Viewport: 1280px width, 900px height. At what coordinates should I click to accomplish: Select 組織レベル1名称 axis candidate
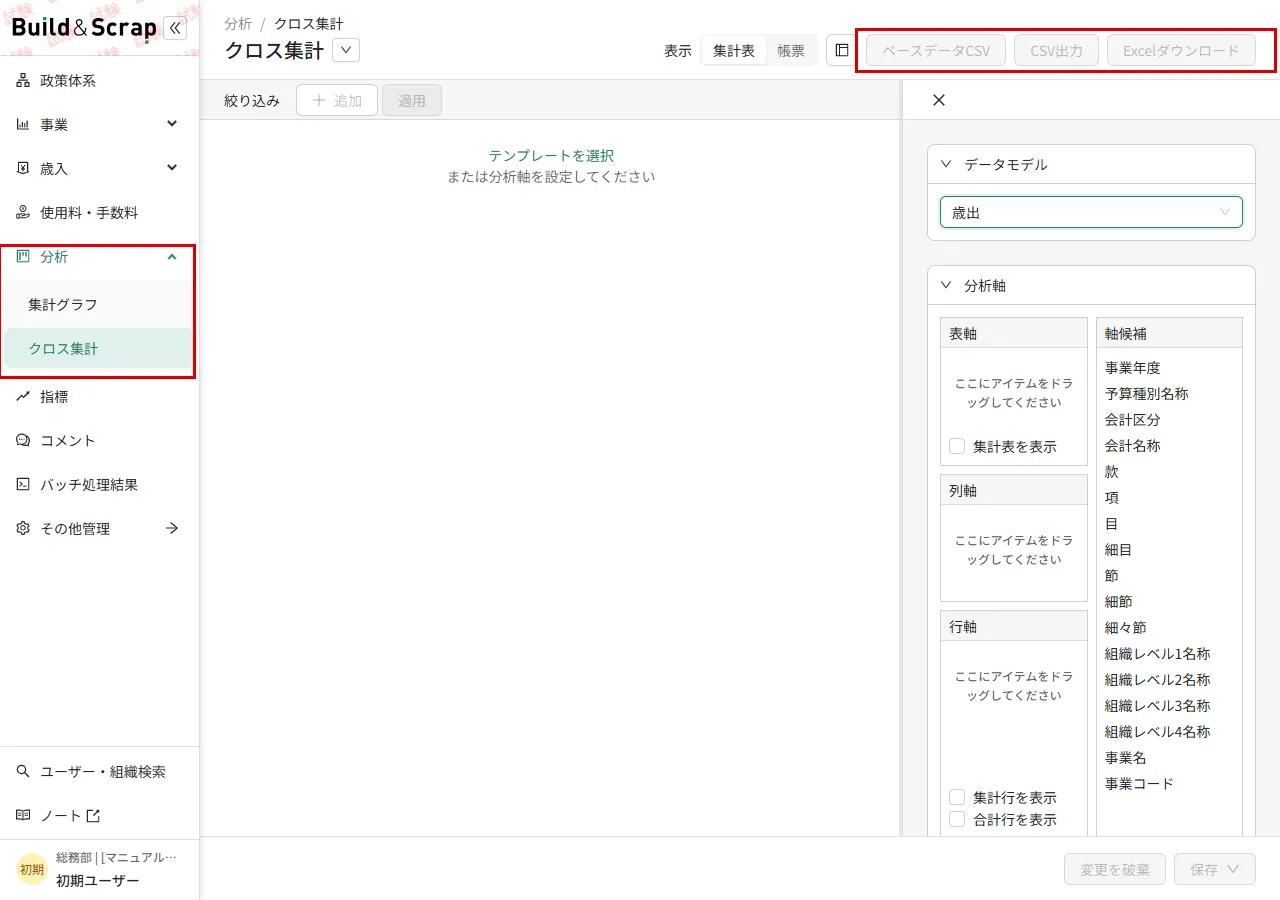[x=1158, y=654]
